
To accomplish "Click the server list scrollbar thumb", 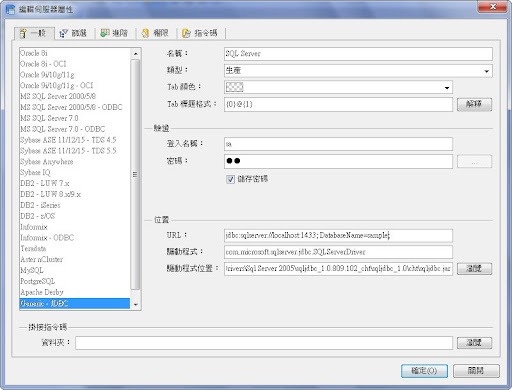I will (135, 174).
